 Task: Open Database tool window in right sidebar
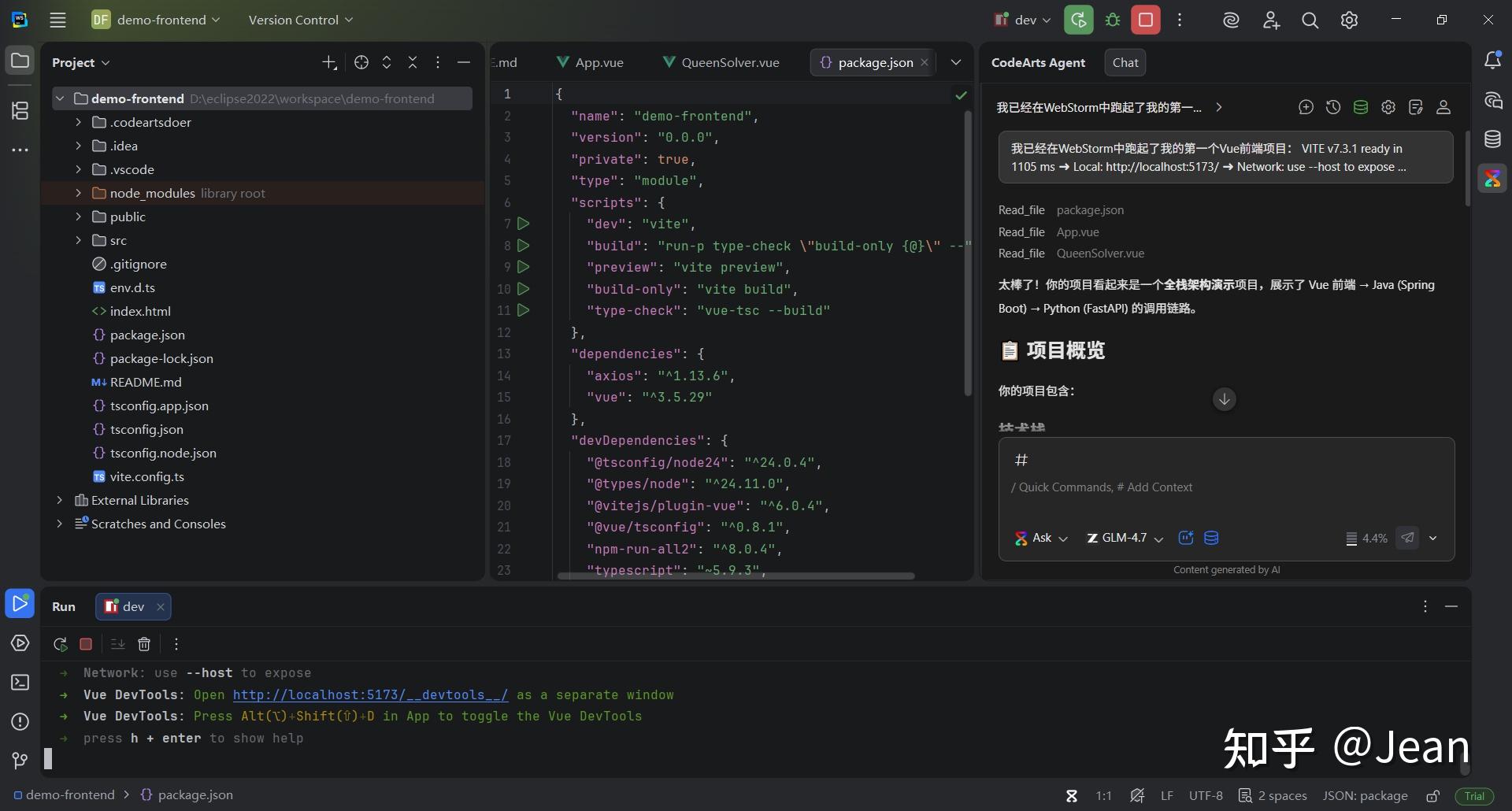coord(1492,139)
